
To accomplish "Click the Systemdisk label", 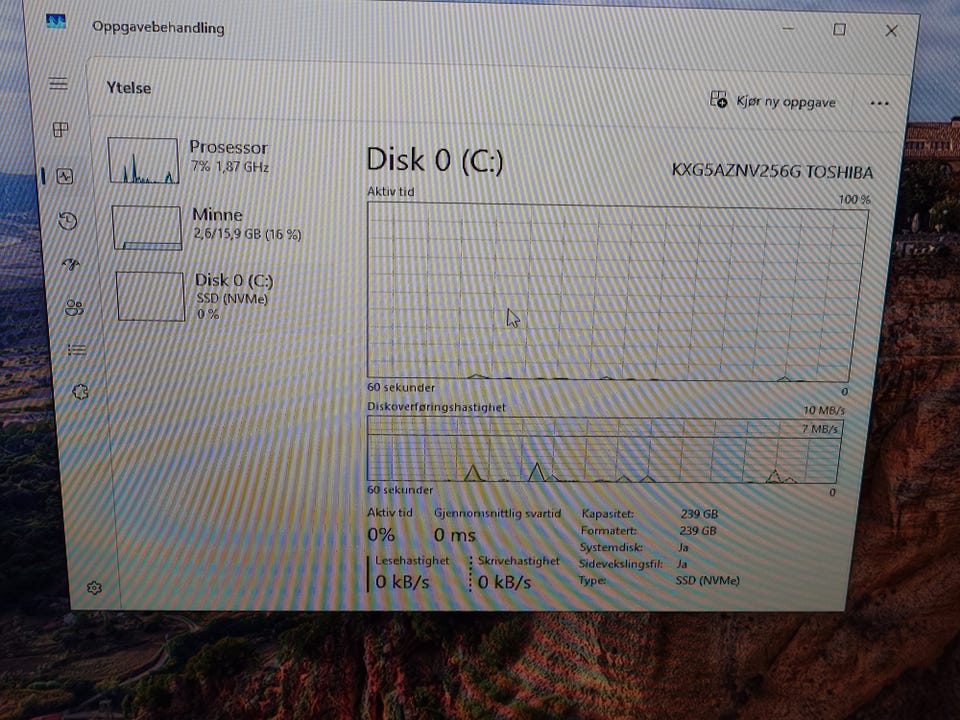I will 611,547.
